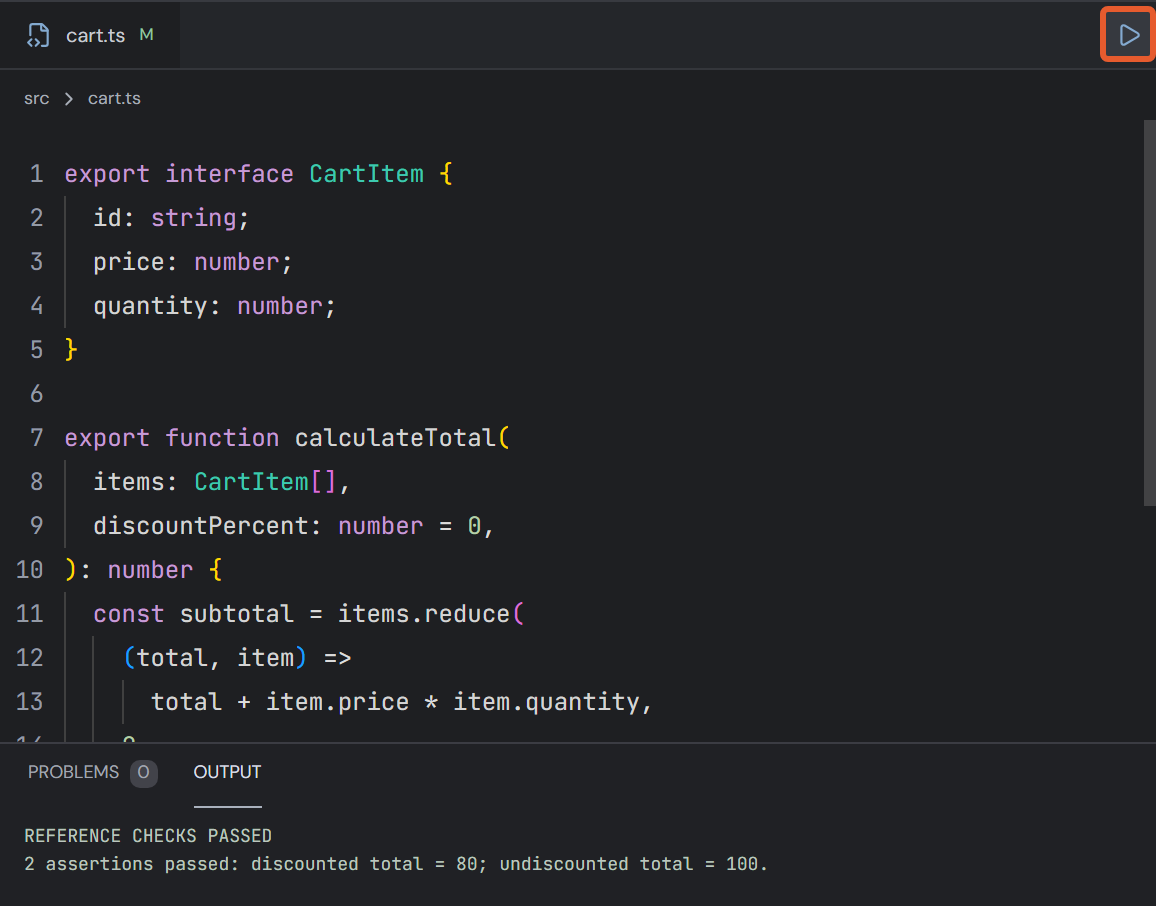Click 'CartItem[]' type on line 8
This screenshot has width=1156, height=906.
pyautogui.click(x=265, y=482)
